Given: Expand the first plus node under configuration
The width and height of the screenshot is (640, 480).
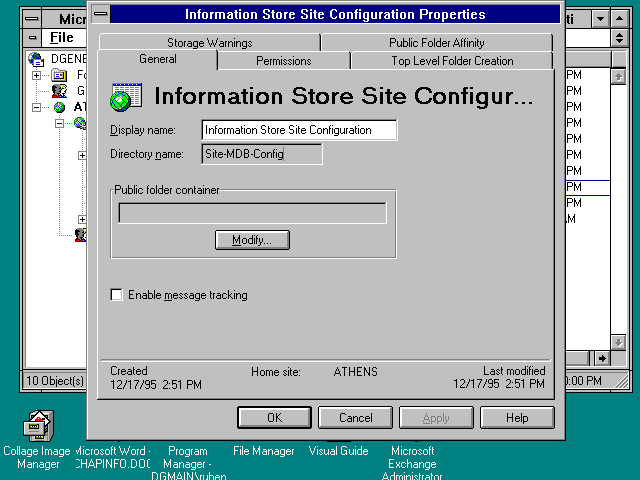Looking at the screenshot, I should pyautogui.click(x=82, y=156).
